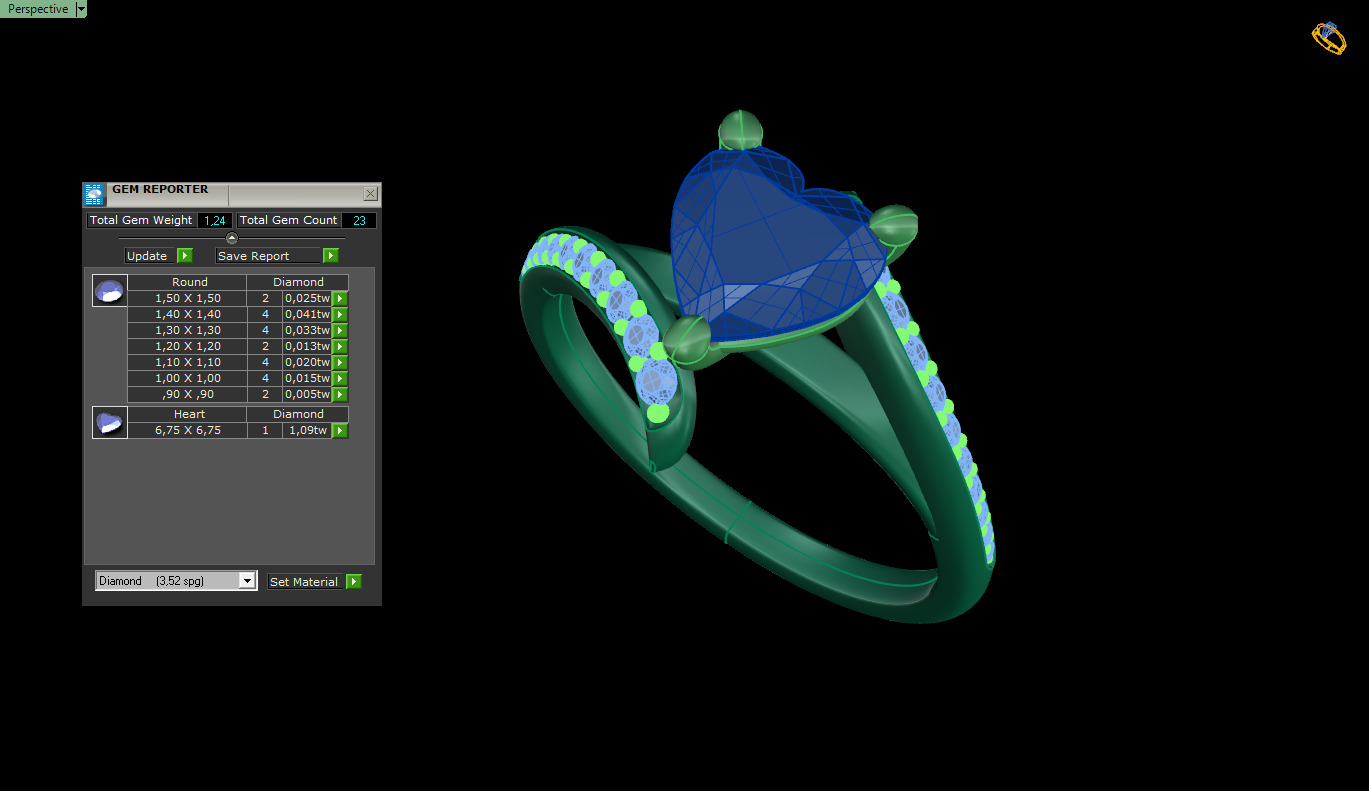Image resolution: width=1369 pixels, height=791 pixels.
Task: Select the 1,50 X 1,50 size cell
Action: (x=188, y=298)
